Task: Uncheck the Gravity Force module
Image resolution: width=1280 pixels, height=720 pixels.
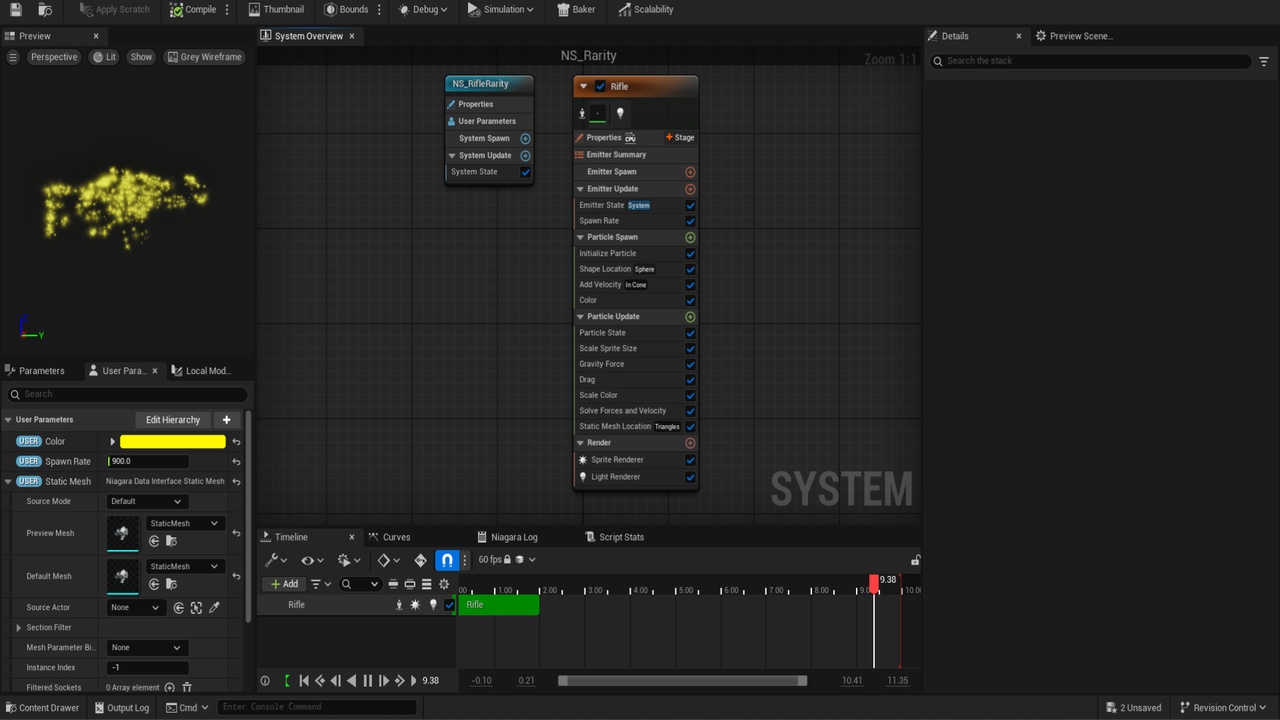Action: 690,364
